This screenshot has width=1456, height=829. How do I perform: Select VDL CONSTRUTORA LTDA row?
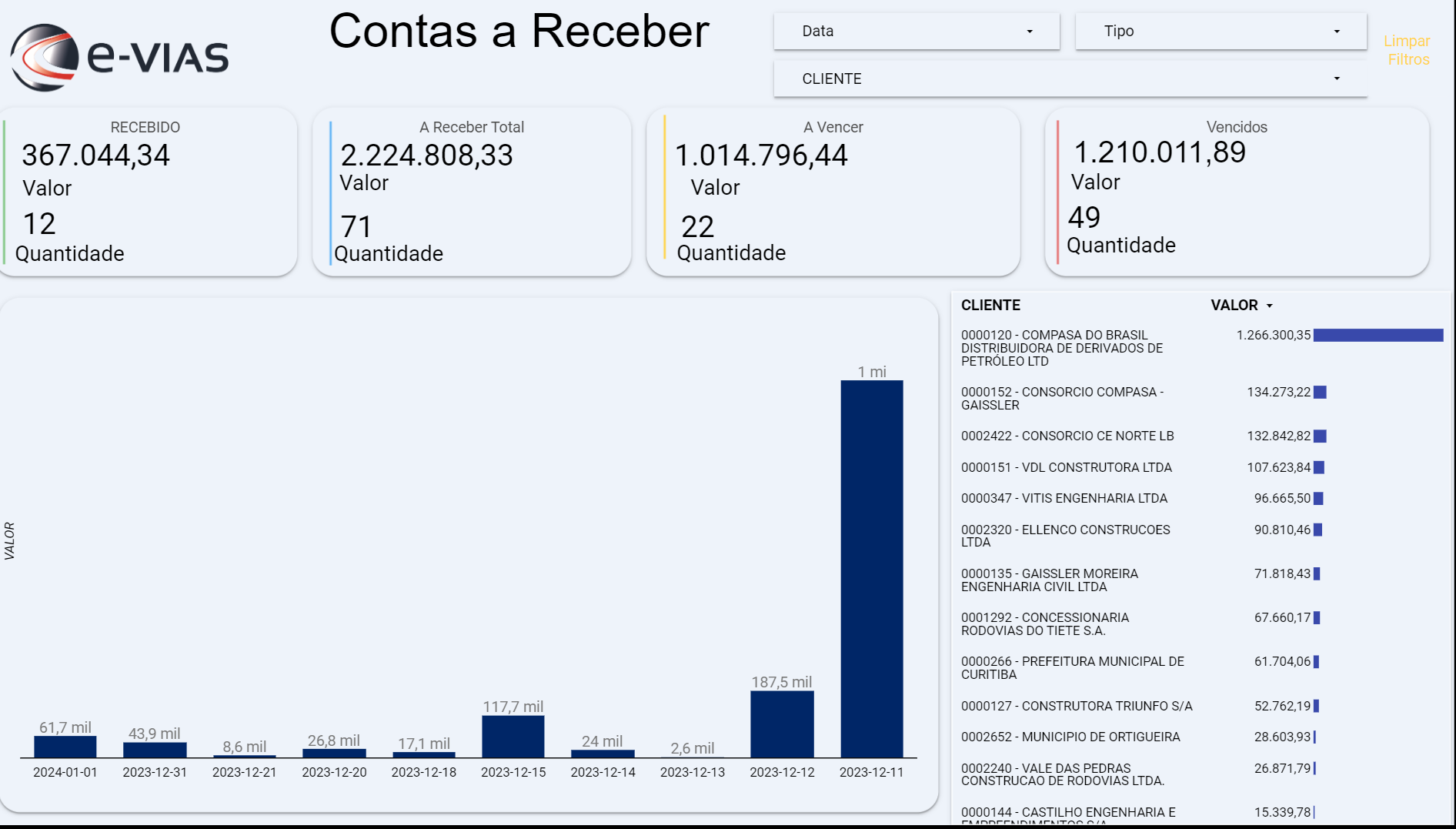[x=1201, y=467]
